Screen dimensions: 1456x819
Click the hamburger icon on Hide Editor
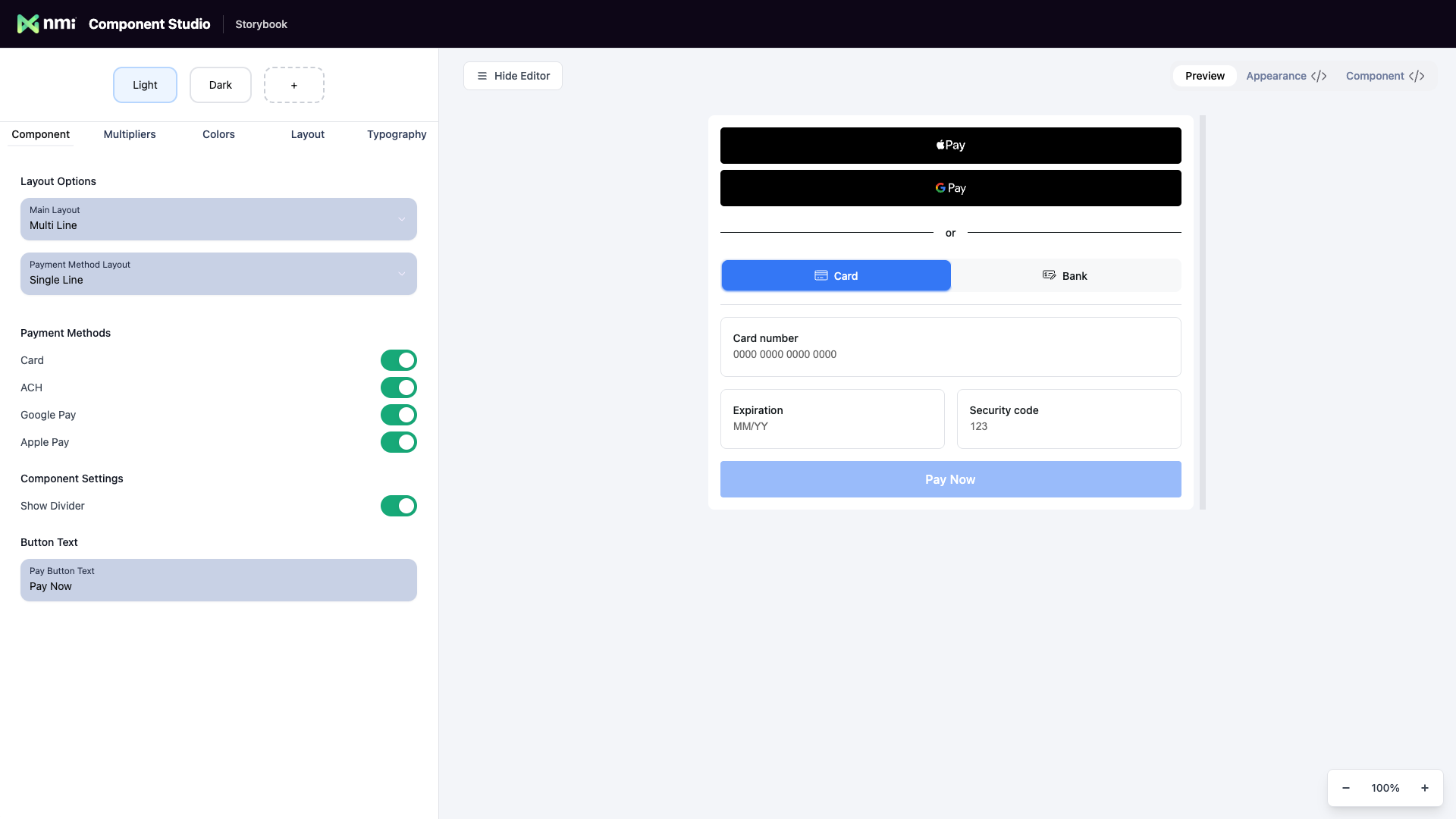click(x=481, y=76)
